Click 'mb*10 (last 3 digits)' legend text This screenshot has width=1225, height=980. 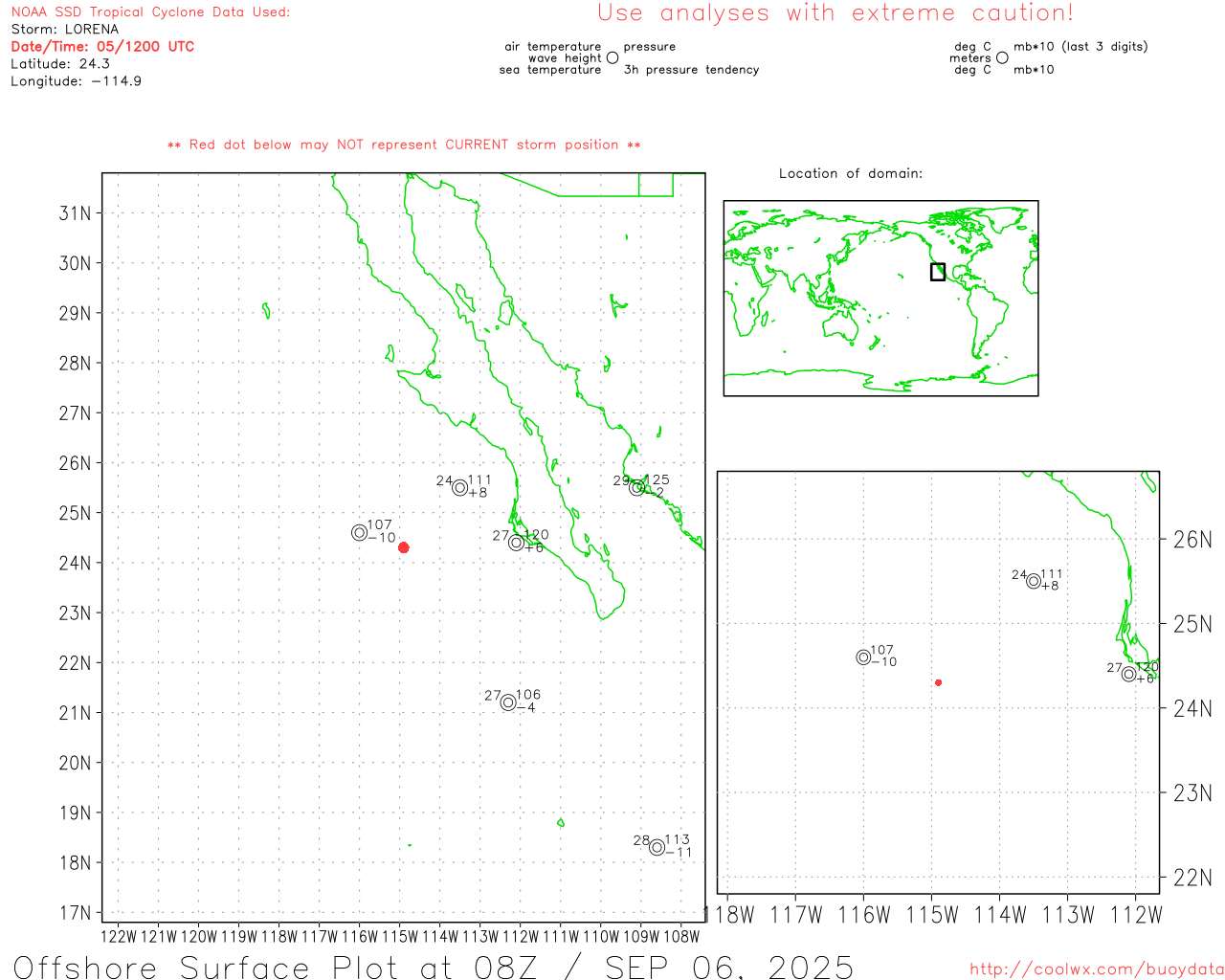click(1080, 47)
